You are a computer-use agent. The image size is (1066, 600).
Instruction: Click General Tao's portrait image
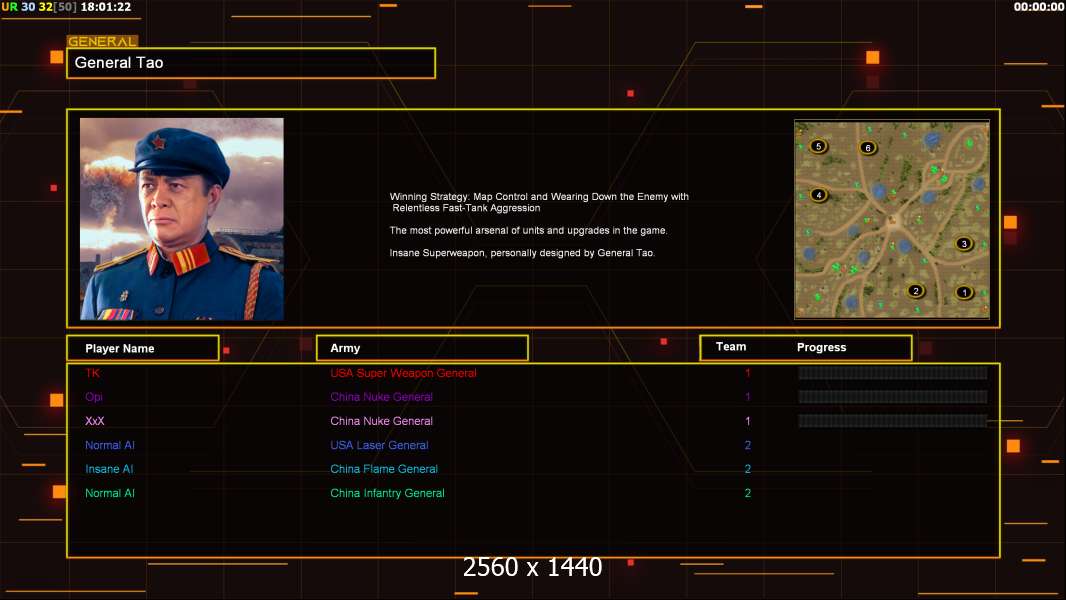pyautogui.click(x=182, y=219)
